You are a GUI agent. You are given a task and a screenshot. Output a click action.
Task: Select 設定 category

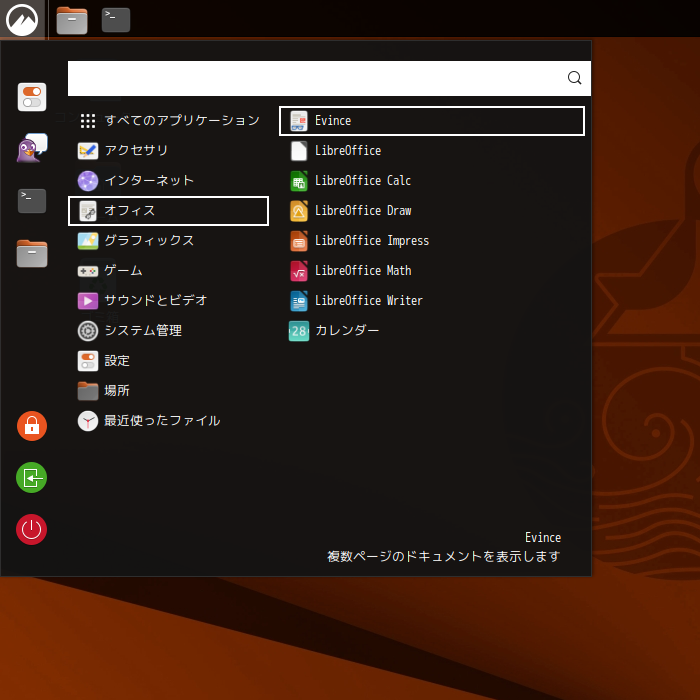168,361
